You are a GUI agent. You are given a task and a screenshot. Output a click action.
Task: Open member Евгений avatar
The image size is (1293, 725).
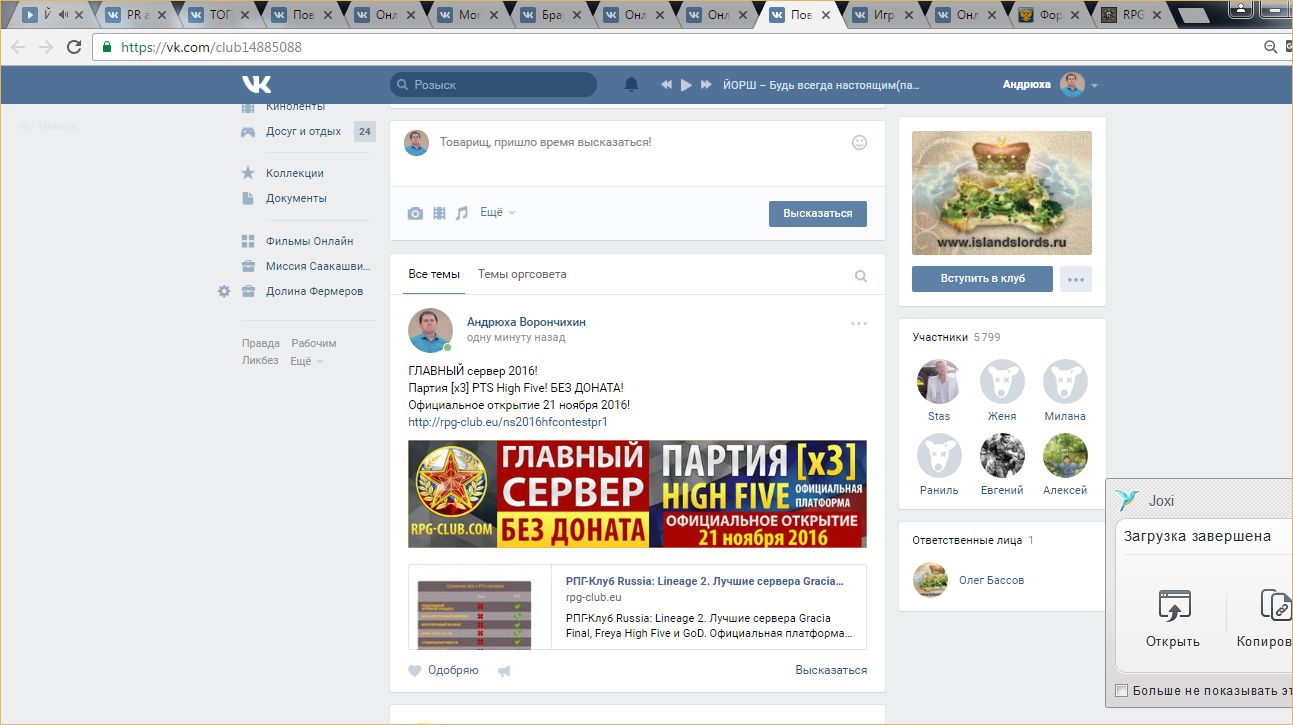pyautogui.click(x=1002, y=455)
